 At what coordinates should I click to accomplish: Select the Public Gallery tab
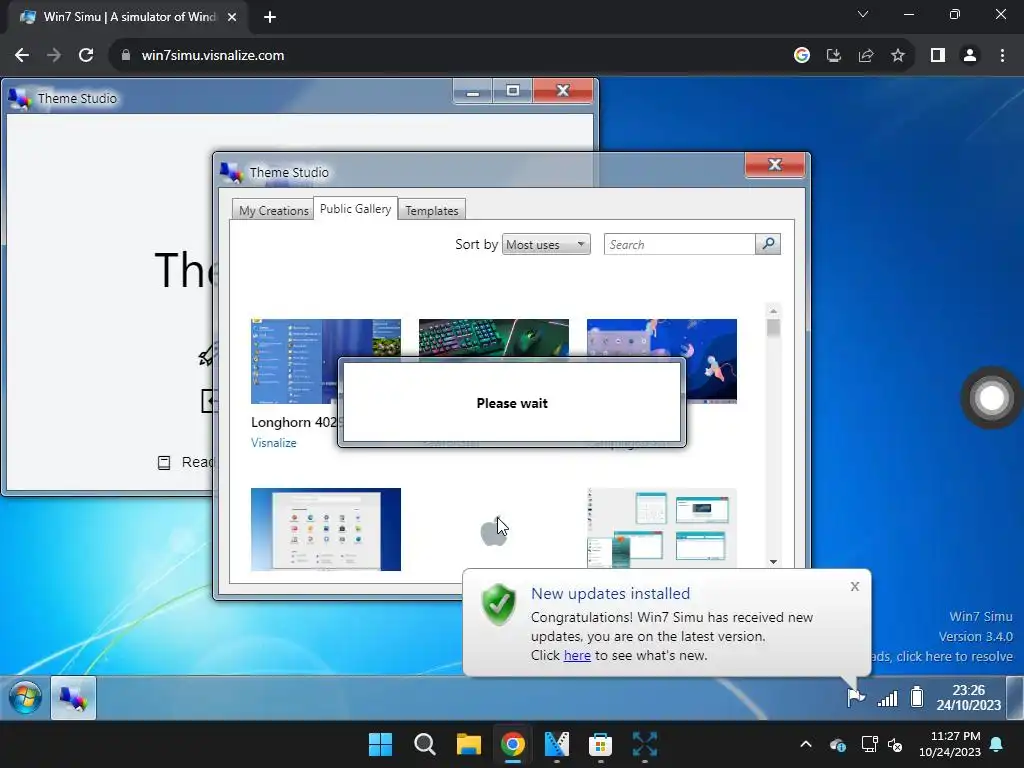pyautogui.click(x=355, y=208)
